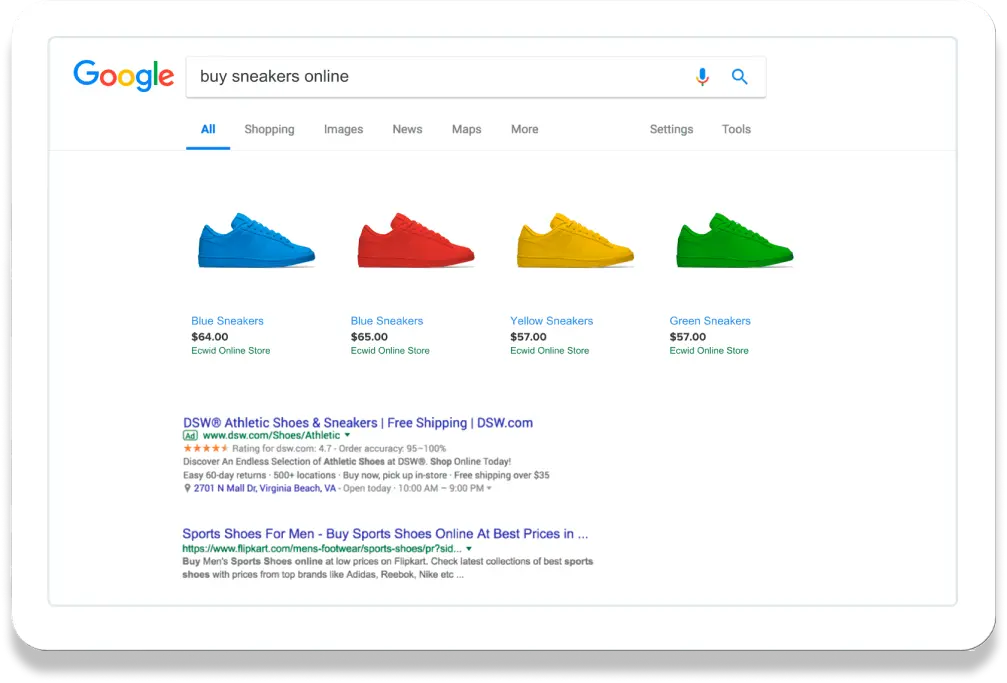Click the green sneaker product image
Image resolution: width=1007 pixels, height=683 pixels.
coord(735,240)
